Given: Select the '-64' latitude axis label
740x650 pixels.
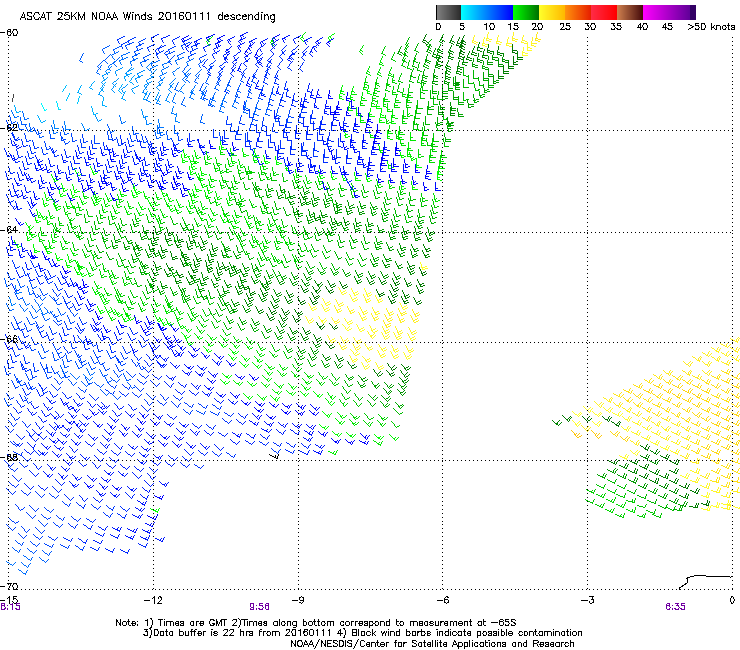Looking at the screenshot, I should tap(9, 230).
